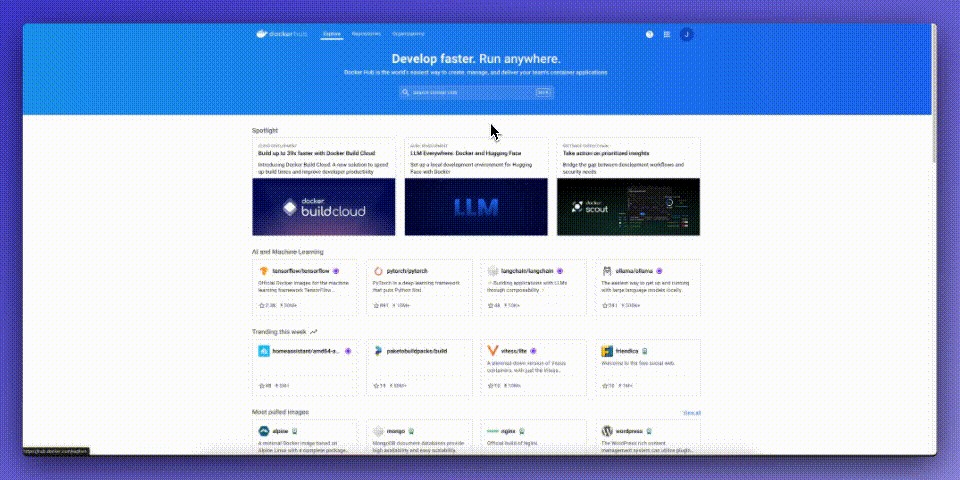This screenshot has width=960, height=480.
Task: Open the user avatar J menu
Action: point(686,34)
